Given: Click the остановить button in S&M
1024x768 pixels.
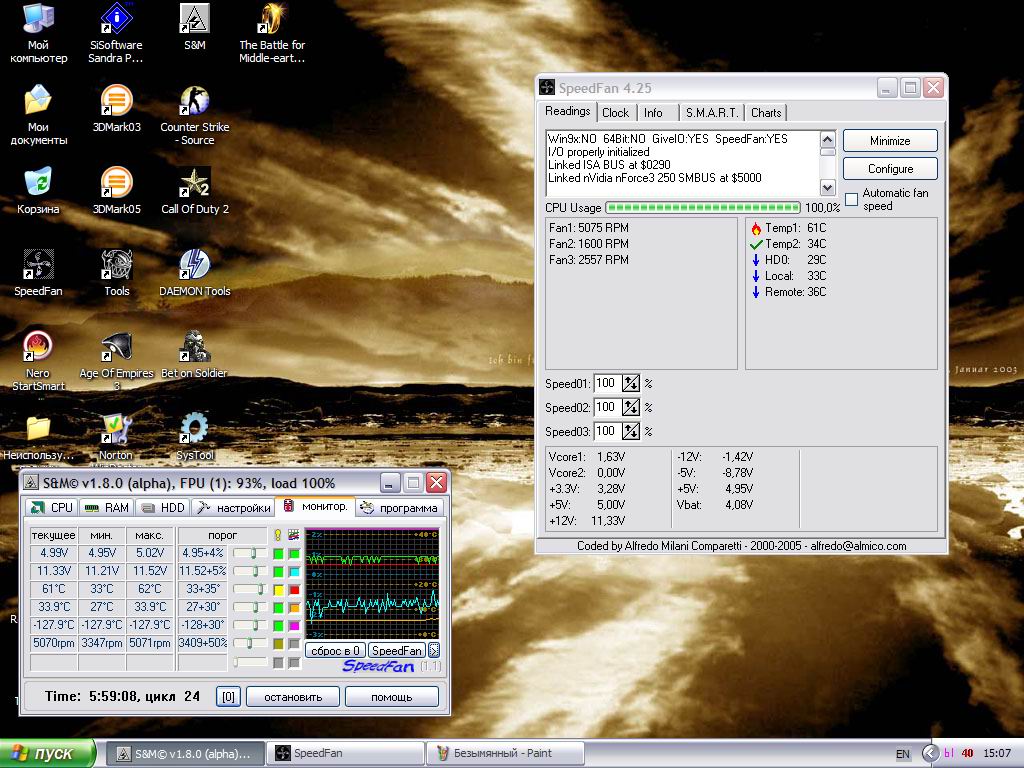Looking at the screenshot, I should click(293, 697).
